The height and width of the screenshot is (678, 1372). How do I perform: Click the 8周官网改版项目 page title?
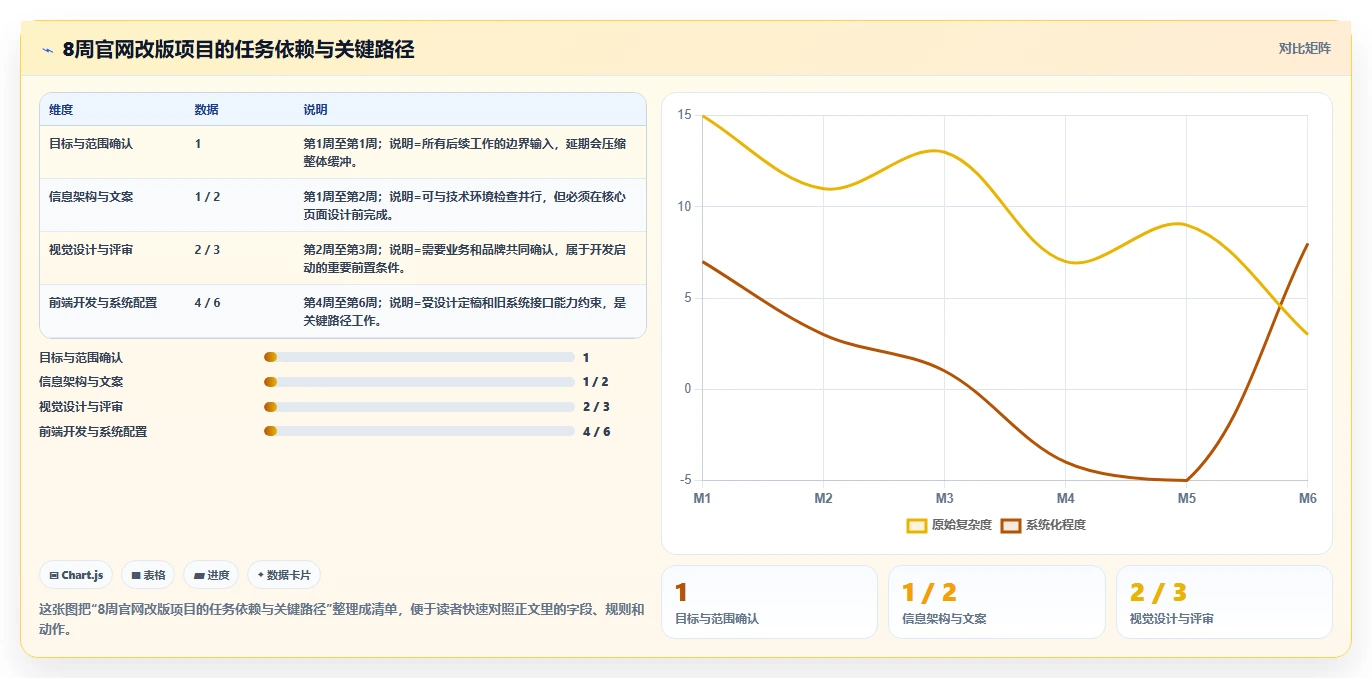pyautogui.click(x=238, y=49)
